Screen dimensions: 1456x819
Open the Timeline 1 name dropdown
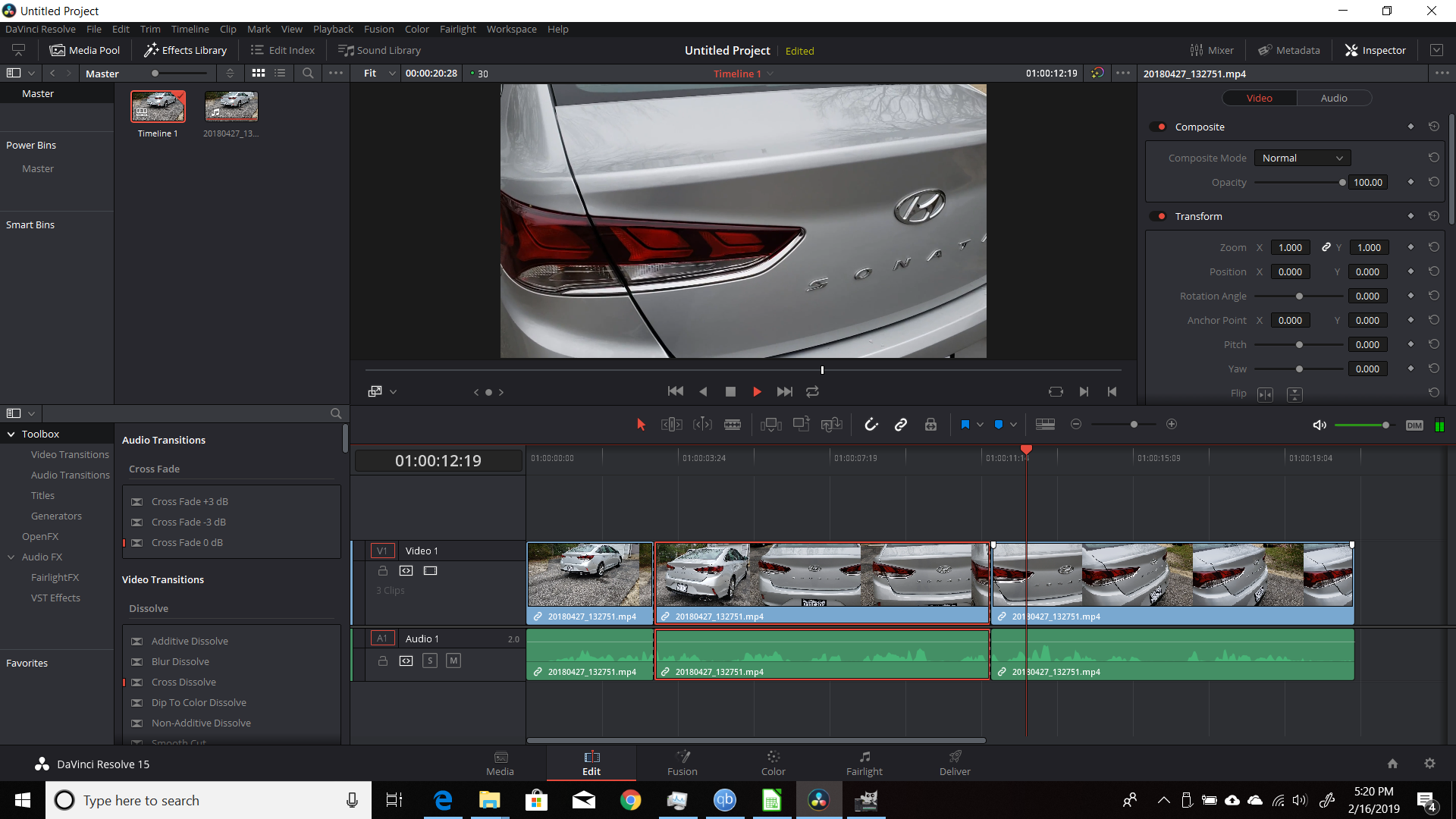click(770, 74)
